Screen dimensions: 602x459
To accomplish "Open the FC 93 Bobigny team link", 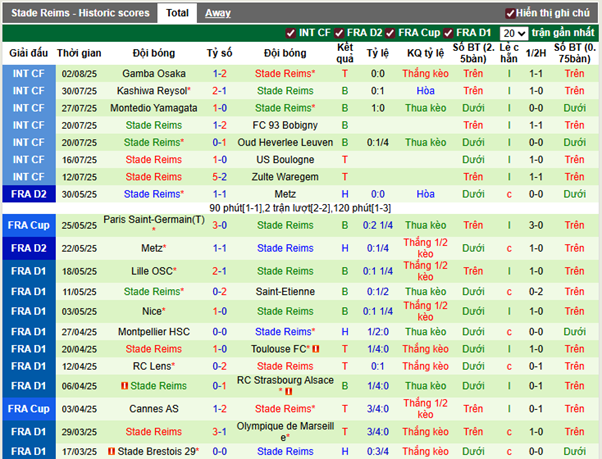I will (x=285, y=125).
